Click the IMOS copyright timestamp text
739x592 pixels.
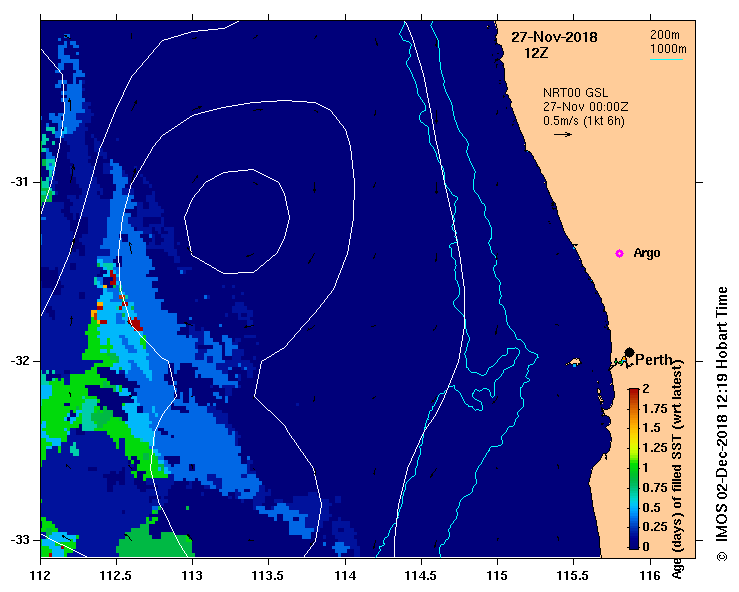click(x=722, y=423)
